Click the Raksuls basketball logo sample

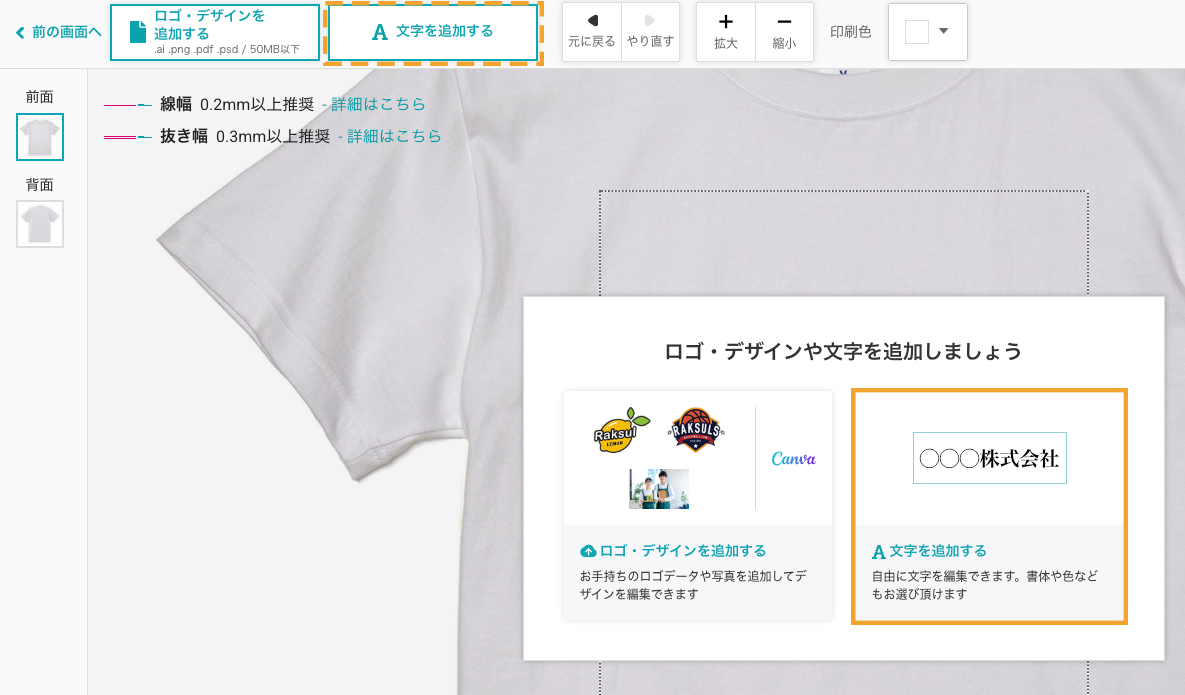[x=696, y=430]
